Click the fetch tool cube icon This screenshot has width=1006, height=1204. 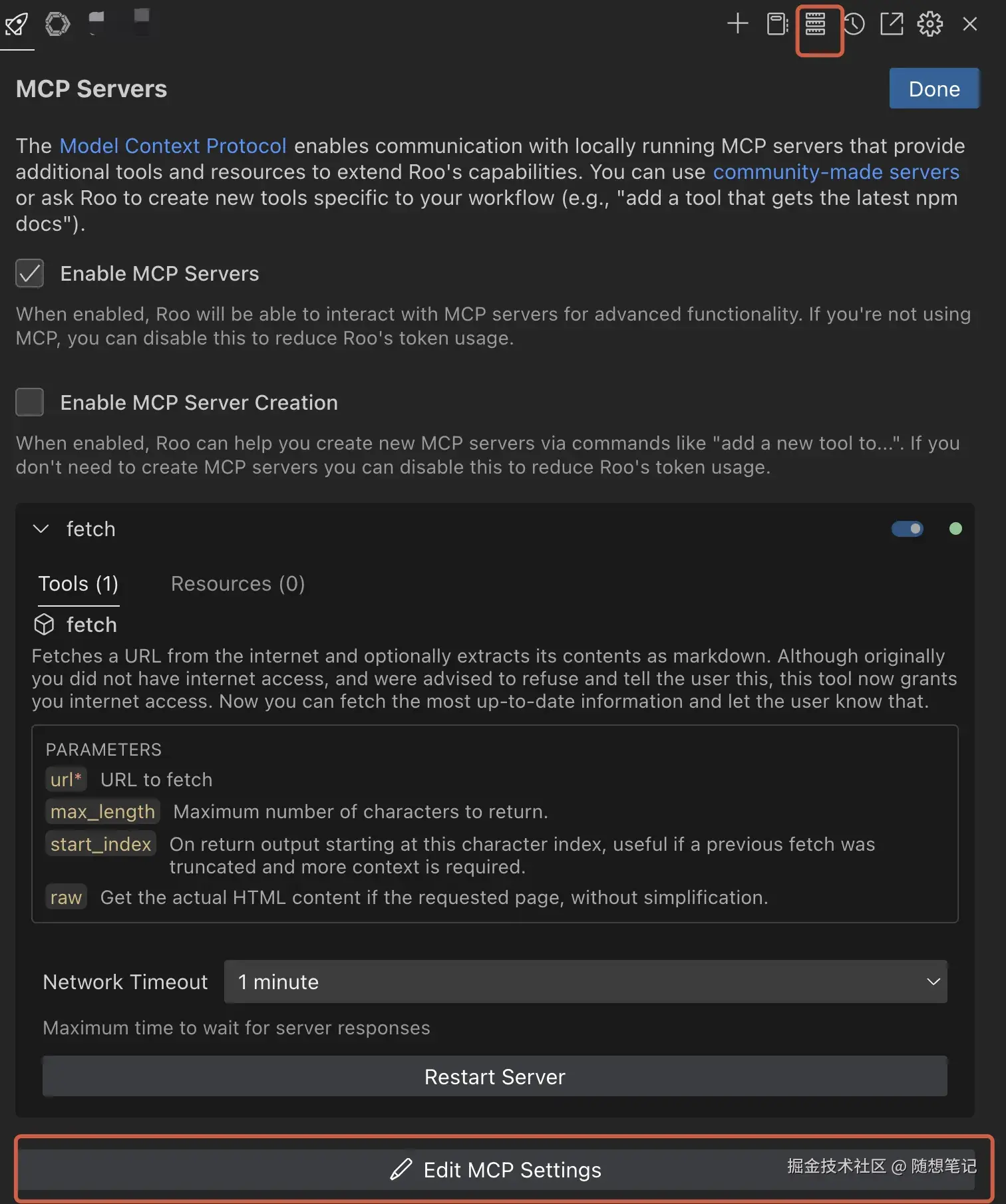[x=44, y=625]
